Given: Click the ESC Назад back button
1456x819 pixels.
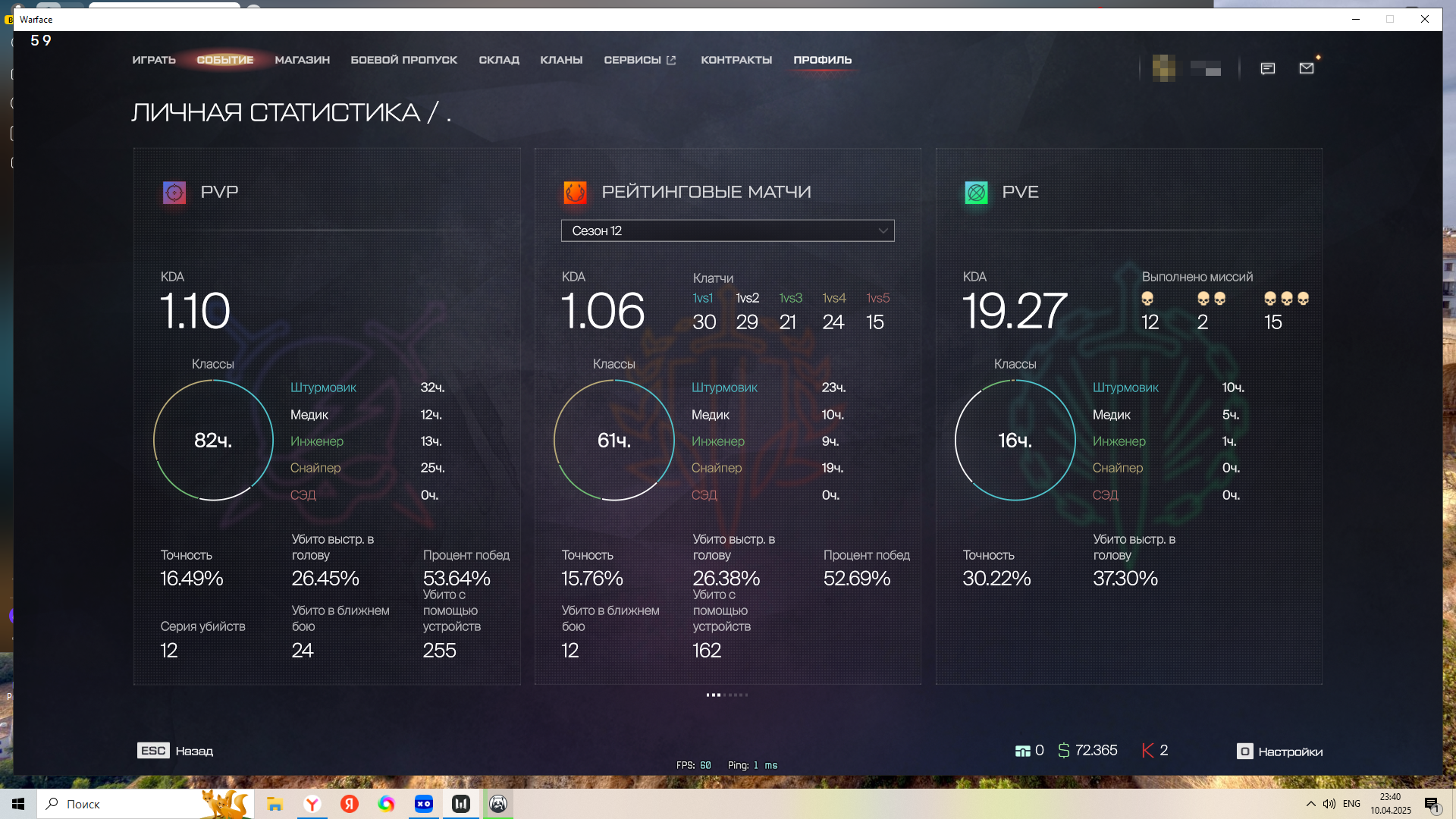Looking at the screenshot, I should tap(175, 751).
